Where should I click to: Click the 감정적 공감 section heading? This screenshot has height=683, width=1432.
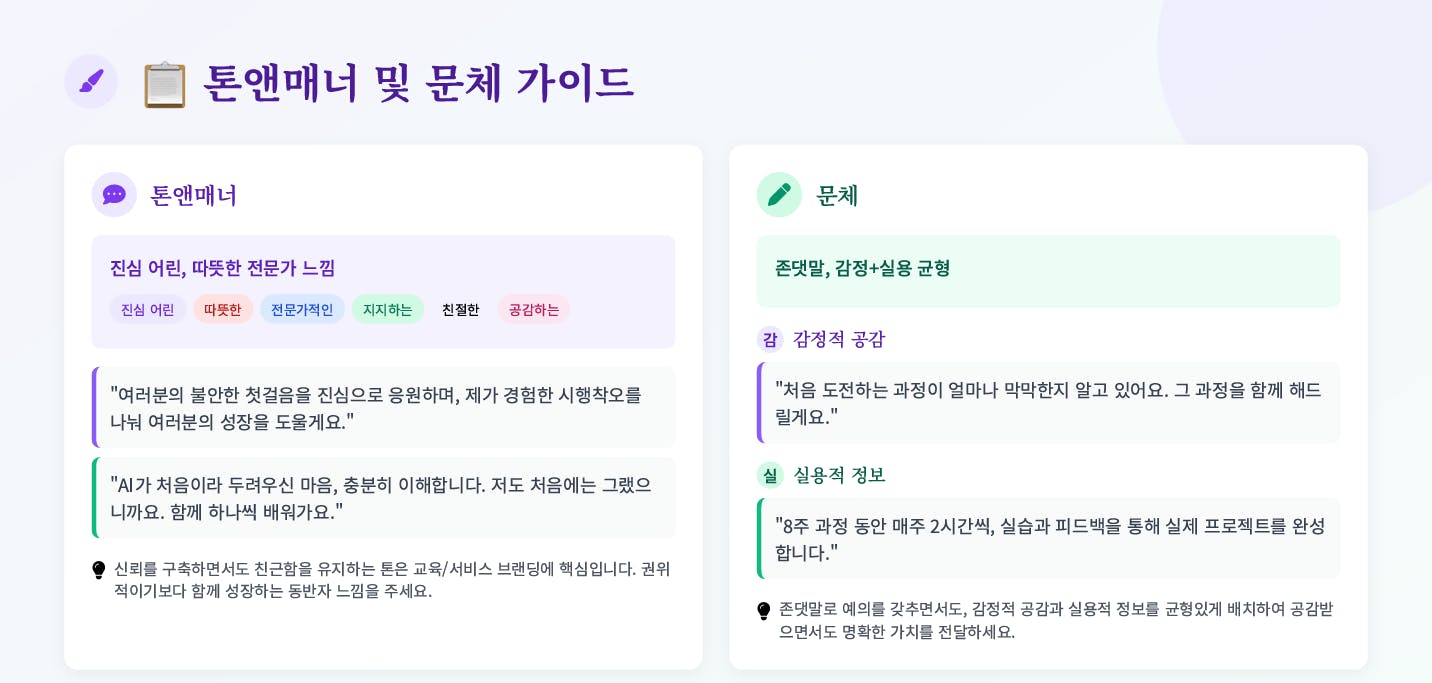pos(839,339)
